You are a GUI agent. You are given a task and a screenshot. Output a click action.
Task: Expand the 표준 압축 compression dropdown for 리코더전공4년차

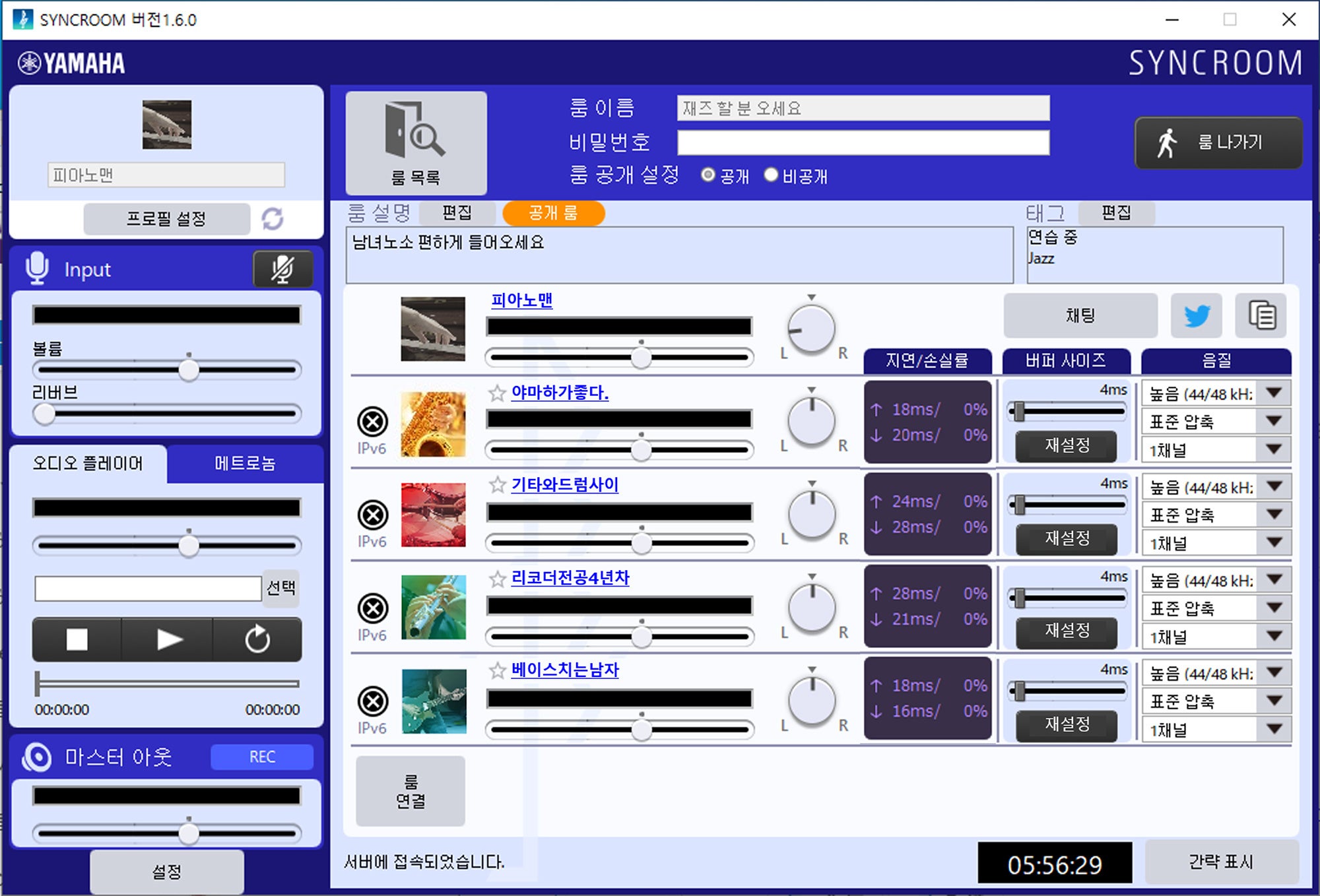click(1273, 608)
